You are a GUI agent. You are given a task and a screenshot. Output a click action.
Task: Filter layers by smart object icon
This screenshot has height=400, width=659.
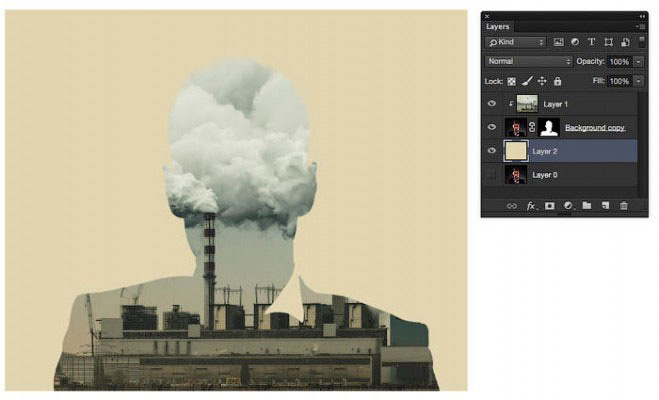[625, 42]
